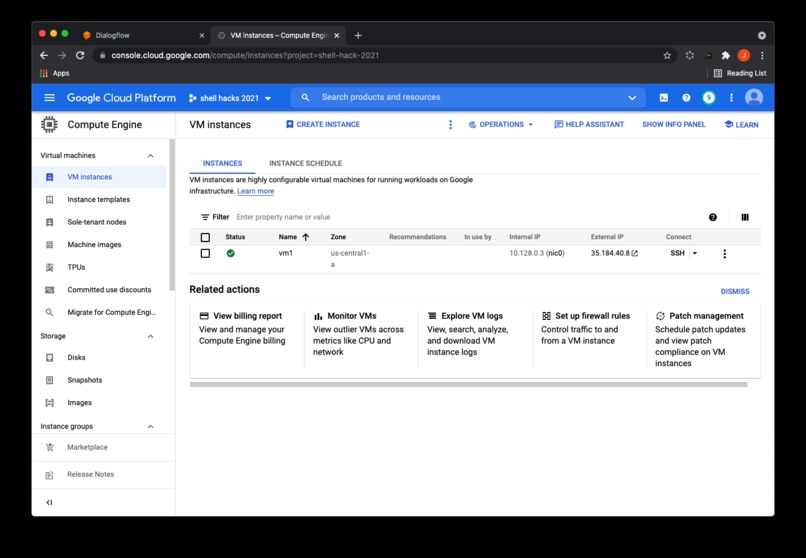Open the header three-dot settings menu
The image size is (806, 558).
[x=731, y=98]
